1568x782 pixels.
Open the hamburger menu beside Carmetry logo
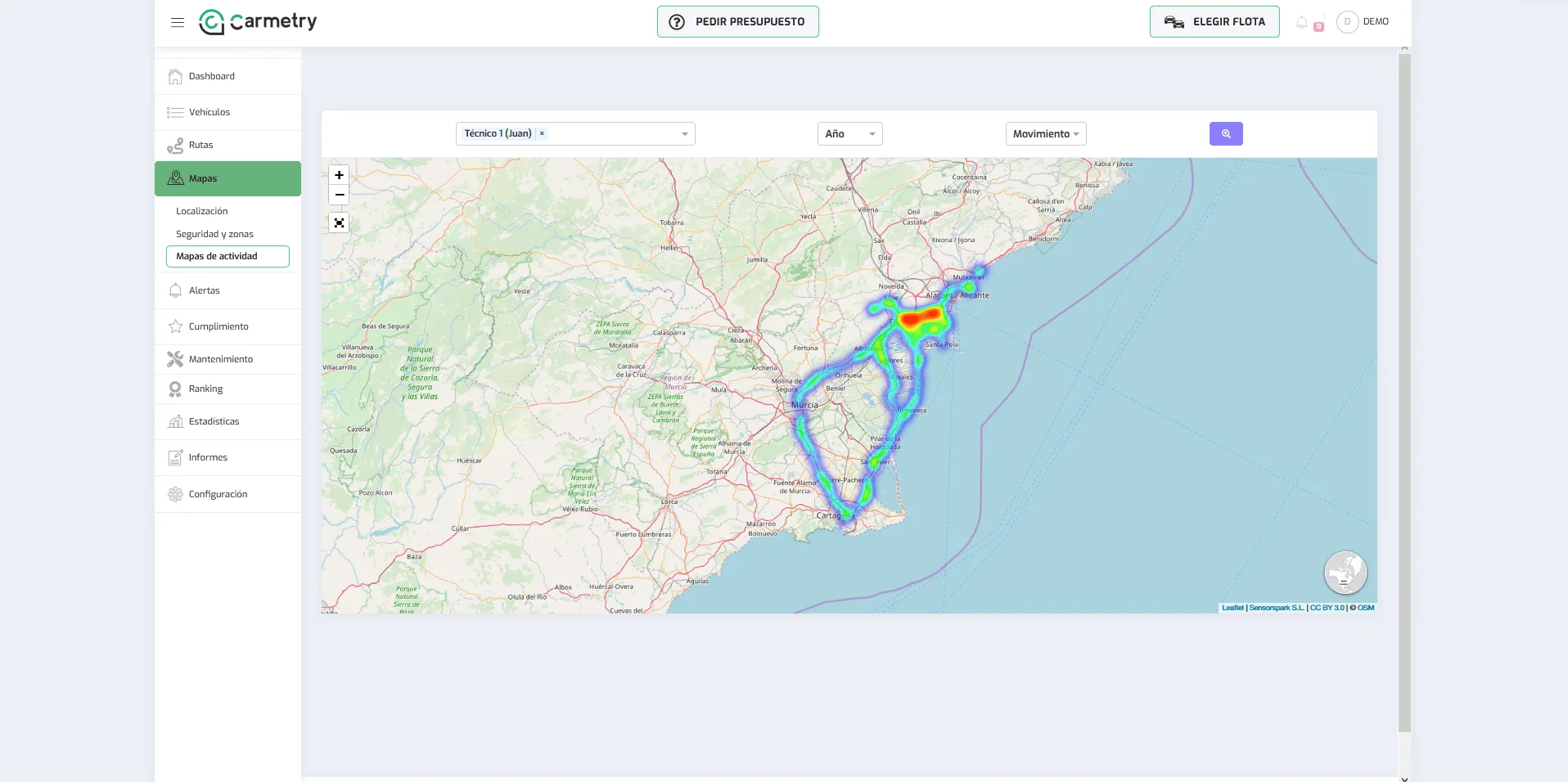178,22
